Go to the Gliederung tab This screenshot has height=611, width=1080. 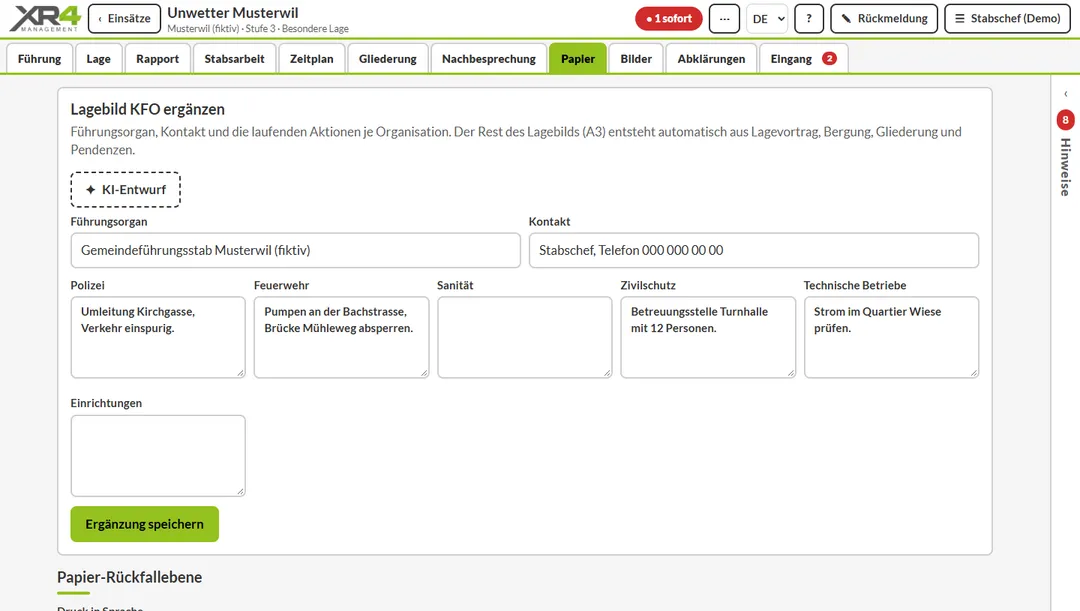[388, 59]
